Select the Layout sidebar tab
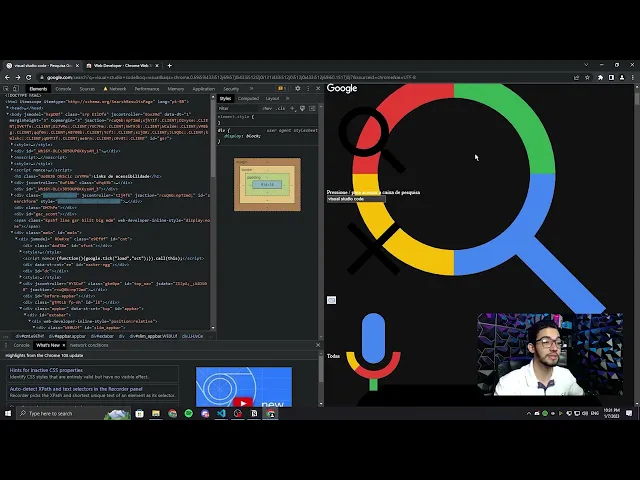640x480 pixels. click(x=272, y=98)
